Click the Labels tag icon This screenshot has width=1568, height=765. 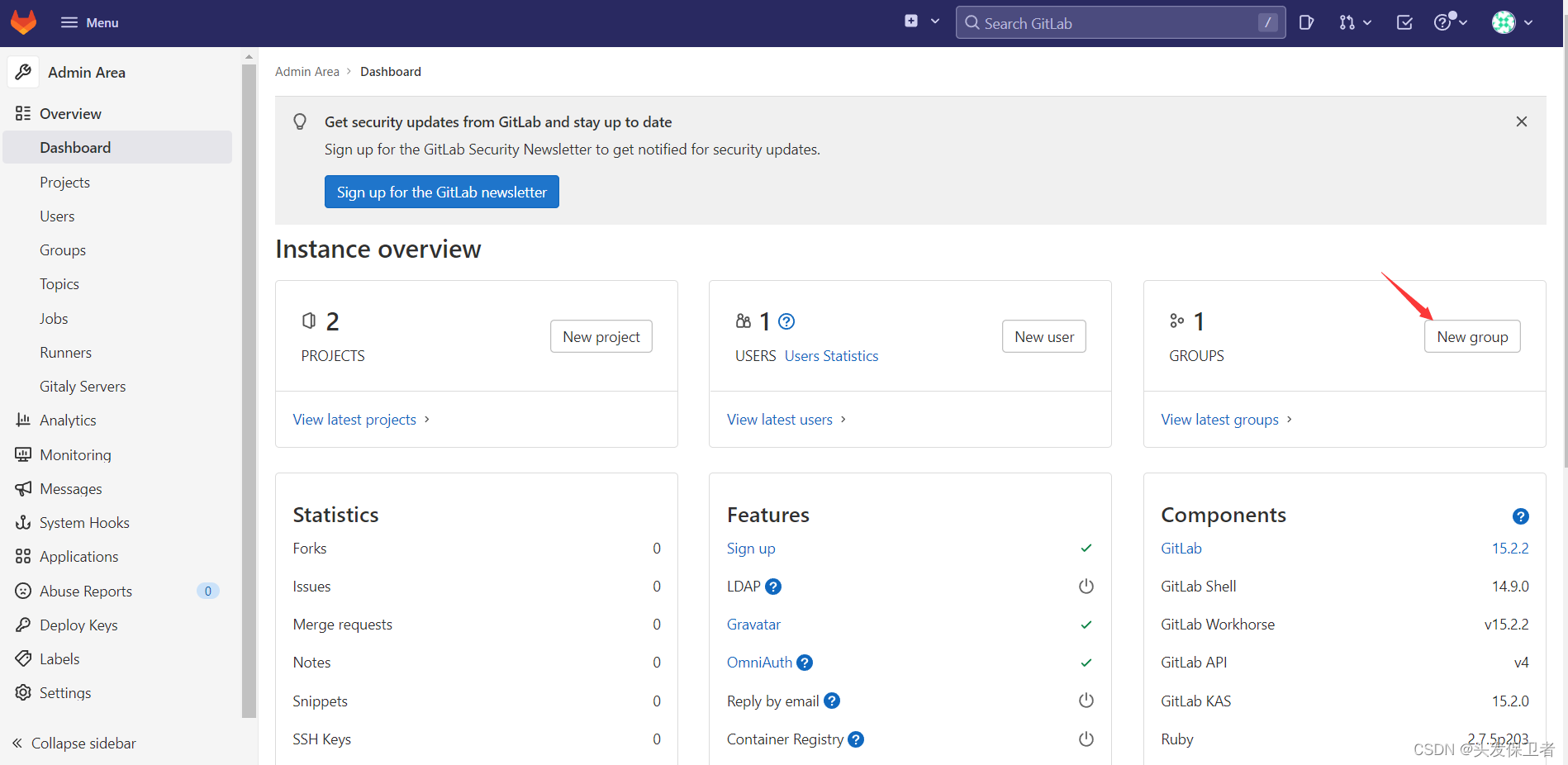click(x=23, y=658)
